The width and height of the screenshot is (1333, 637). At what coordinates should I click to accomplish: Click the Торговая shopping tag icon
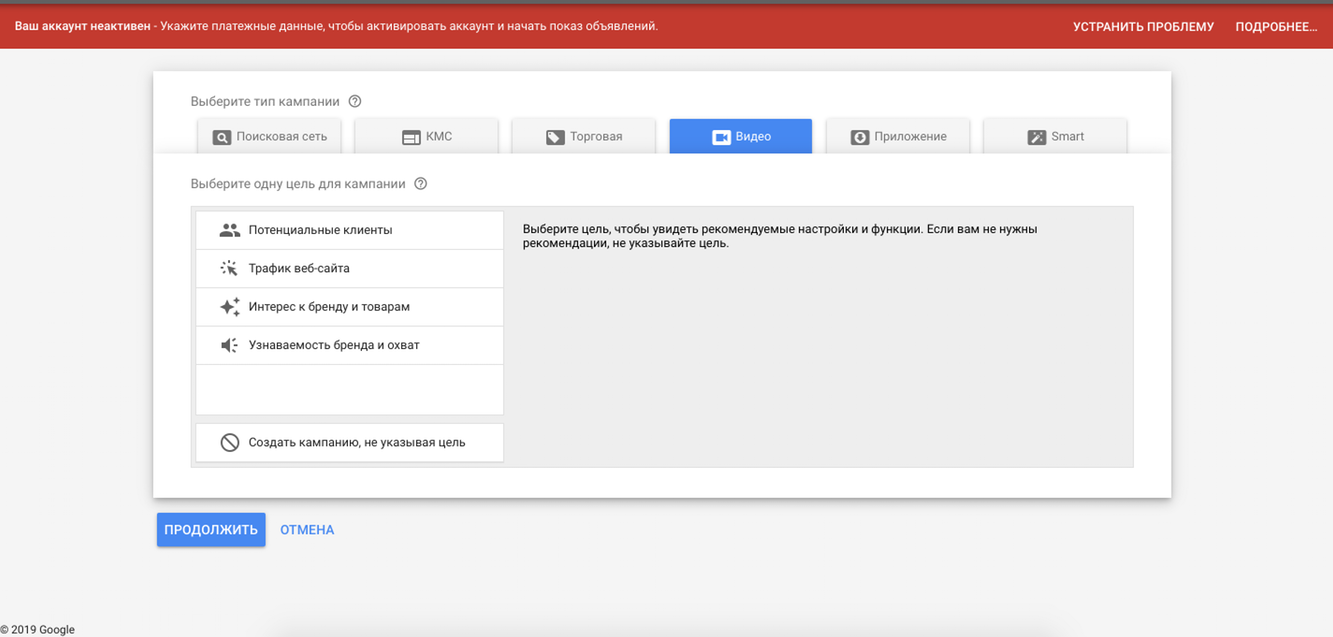pos(555,137)
